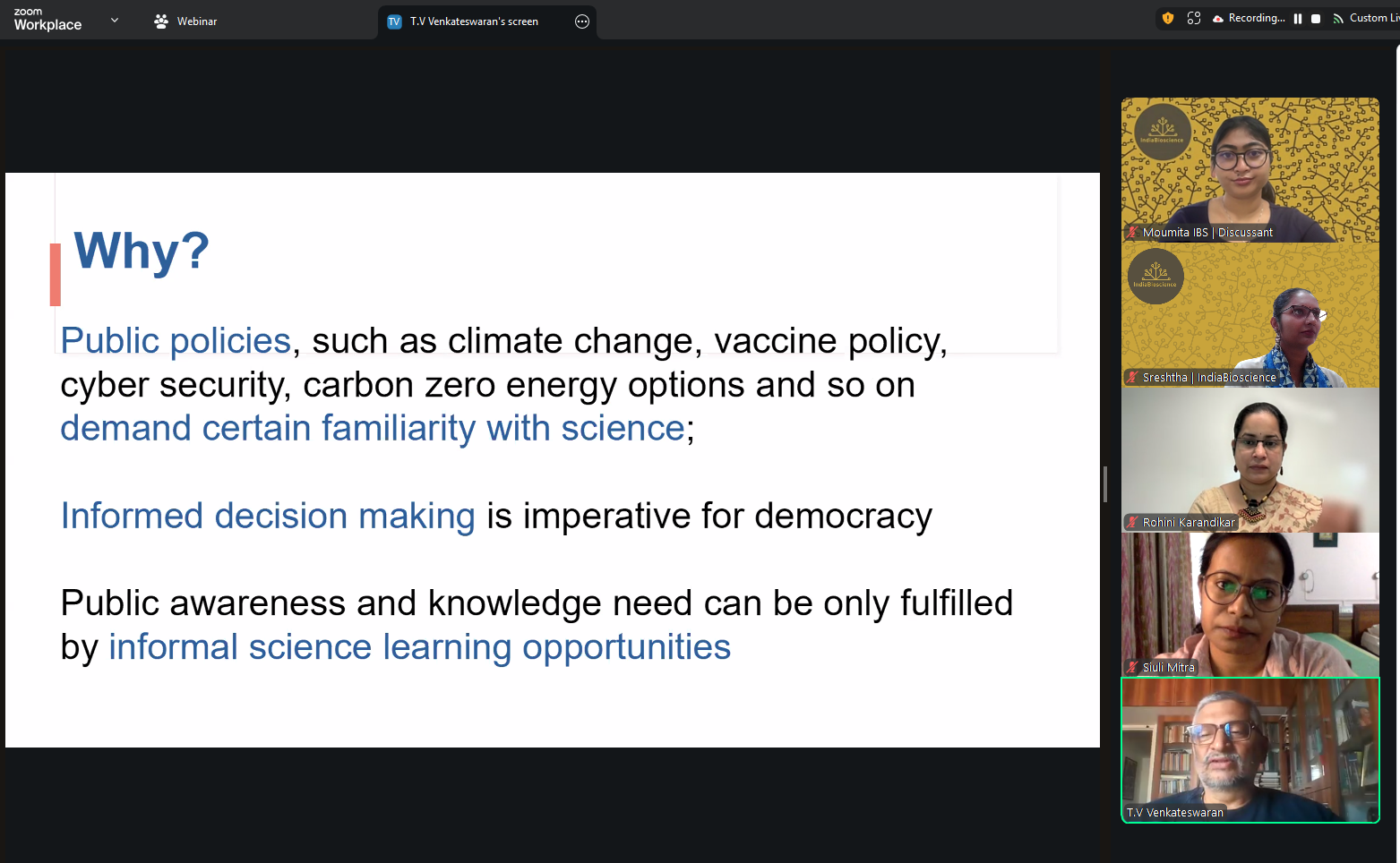Expand the Zoom Workplace dropdown arrow
The width and height of the screenshot is (1400, 863).
[x=115, y=20]
